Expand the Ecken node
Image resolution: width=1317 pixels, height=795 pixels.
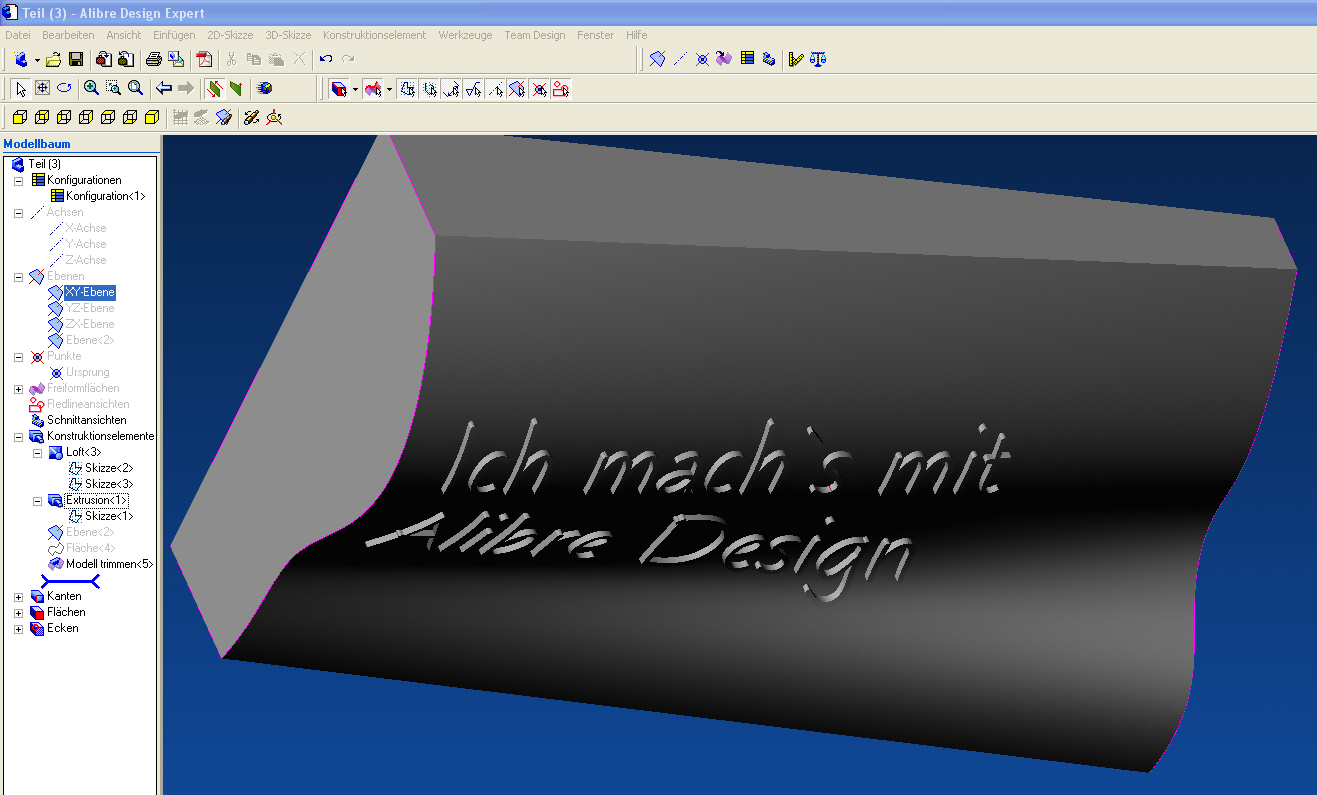click(19, 628)
